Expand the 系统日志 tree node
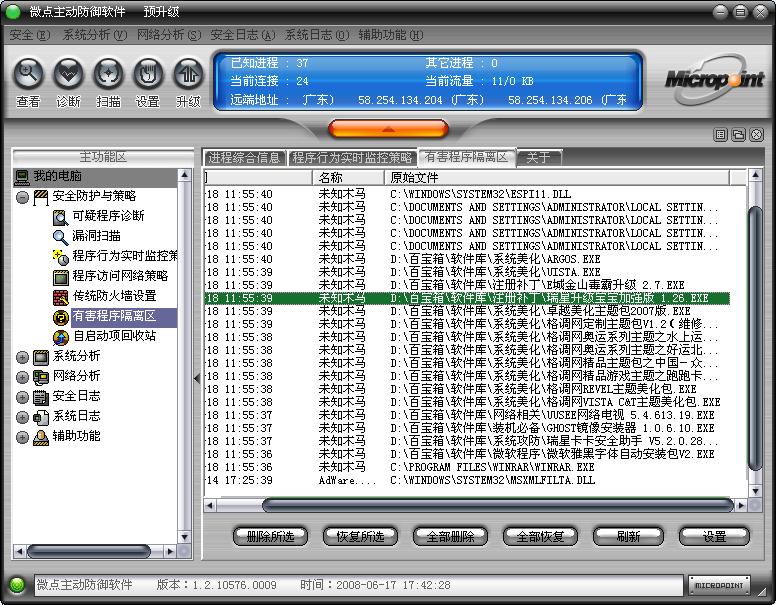The image size is (776, 605). pyautogui.click(x=22, y=417)
